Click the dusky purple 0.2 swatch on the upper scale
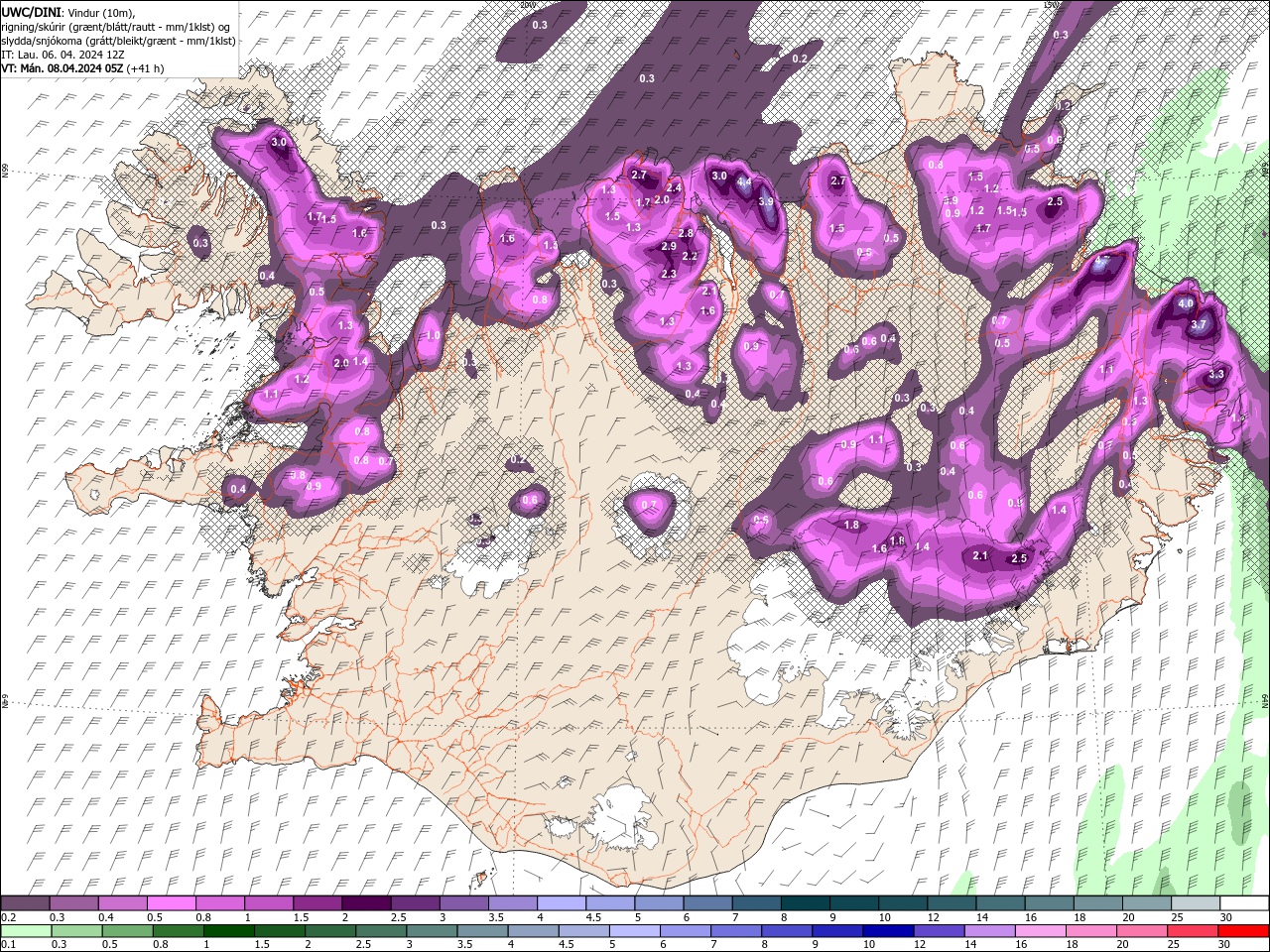Viewport: 1270px width, 952px height. coord(26,903)
